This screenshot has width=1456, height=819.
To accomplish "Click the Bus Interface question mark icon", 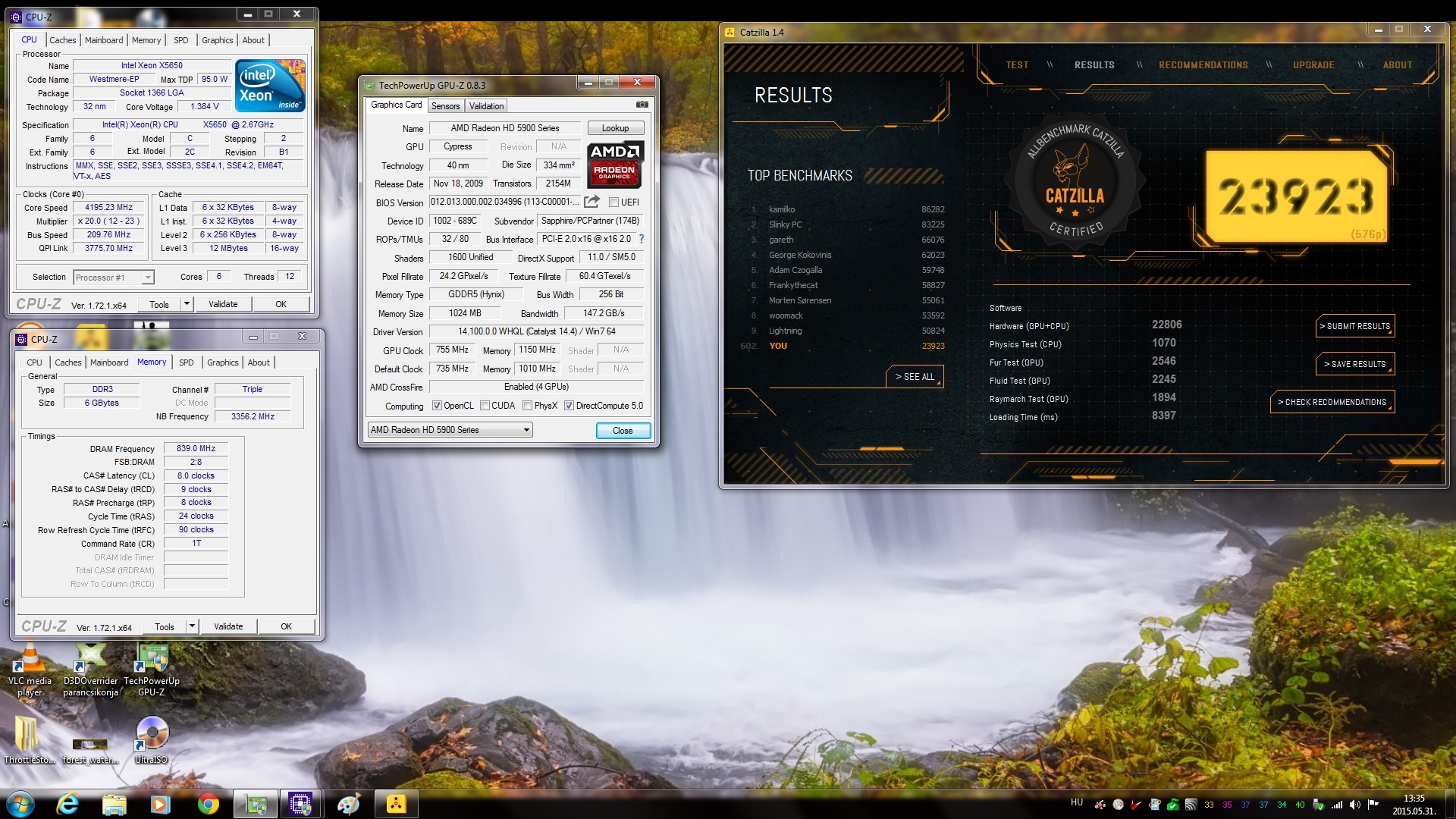I will [x=642, y=239].
